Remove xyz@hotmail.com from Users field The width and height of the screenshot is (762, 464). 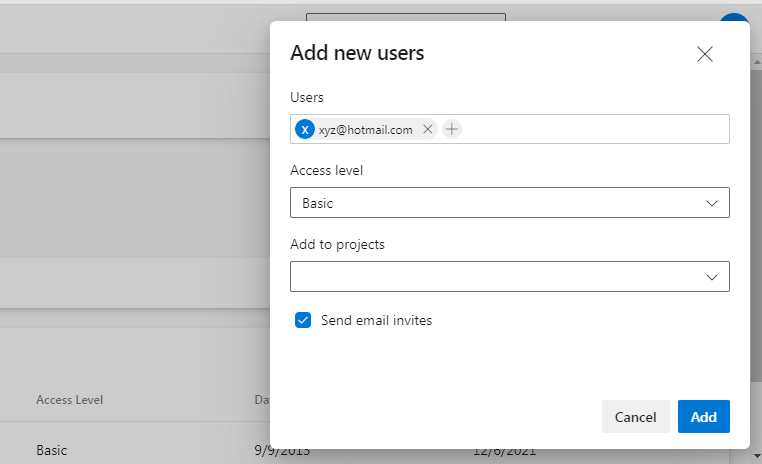(428, 129)
